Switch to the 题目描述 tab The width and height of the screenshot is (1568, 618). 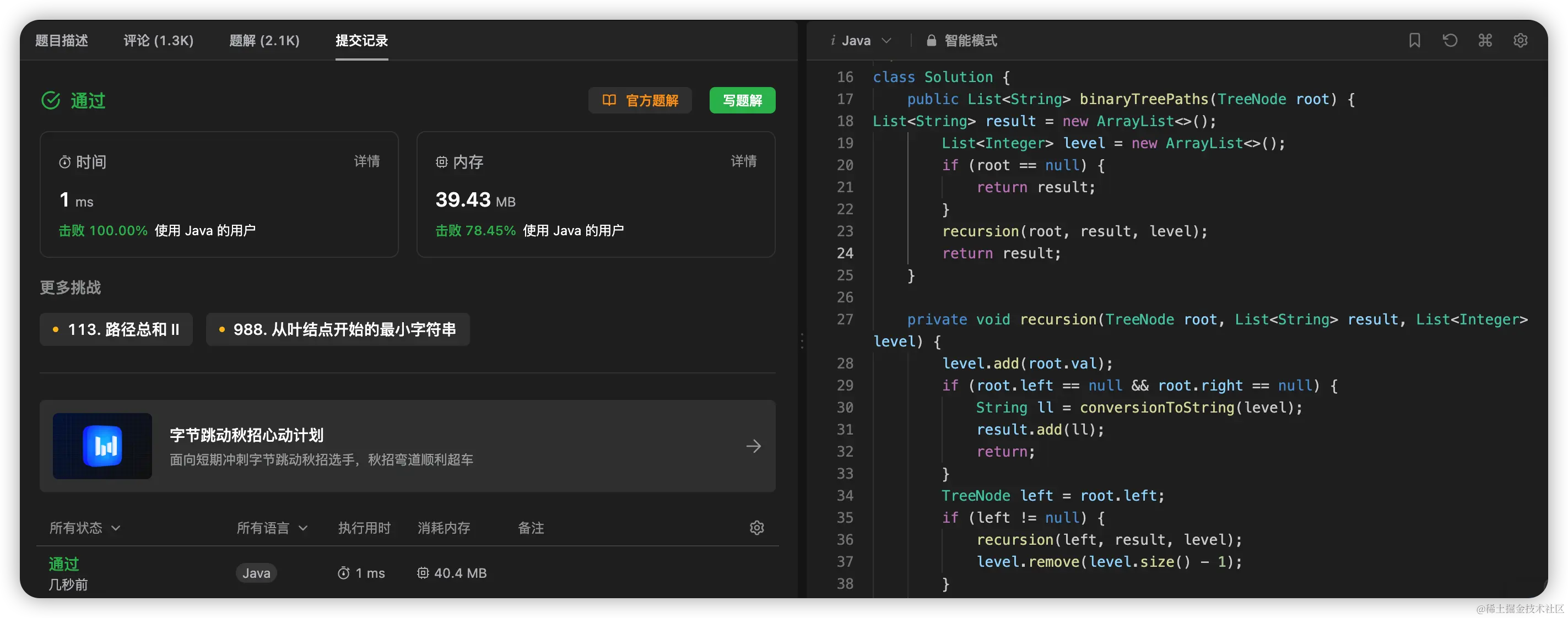click(62, 41)
